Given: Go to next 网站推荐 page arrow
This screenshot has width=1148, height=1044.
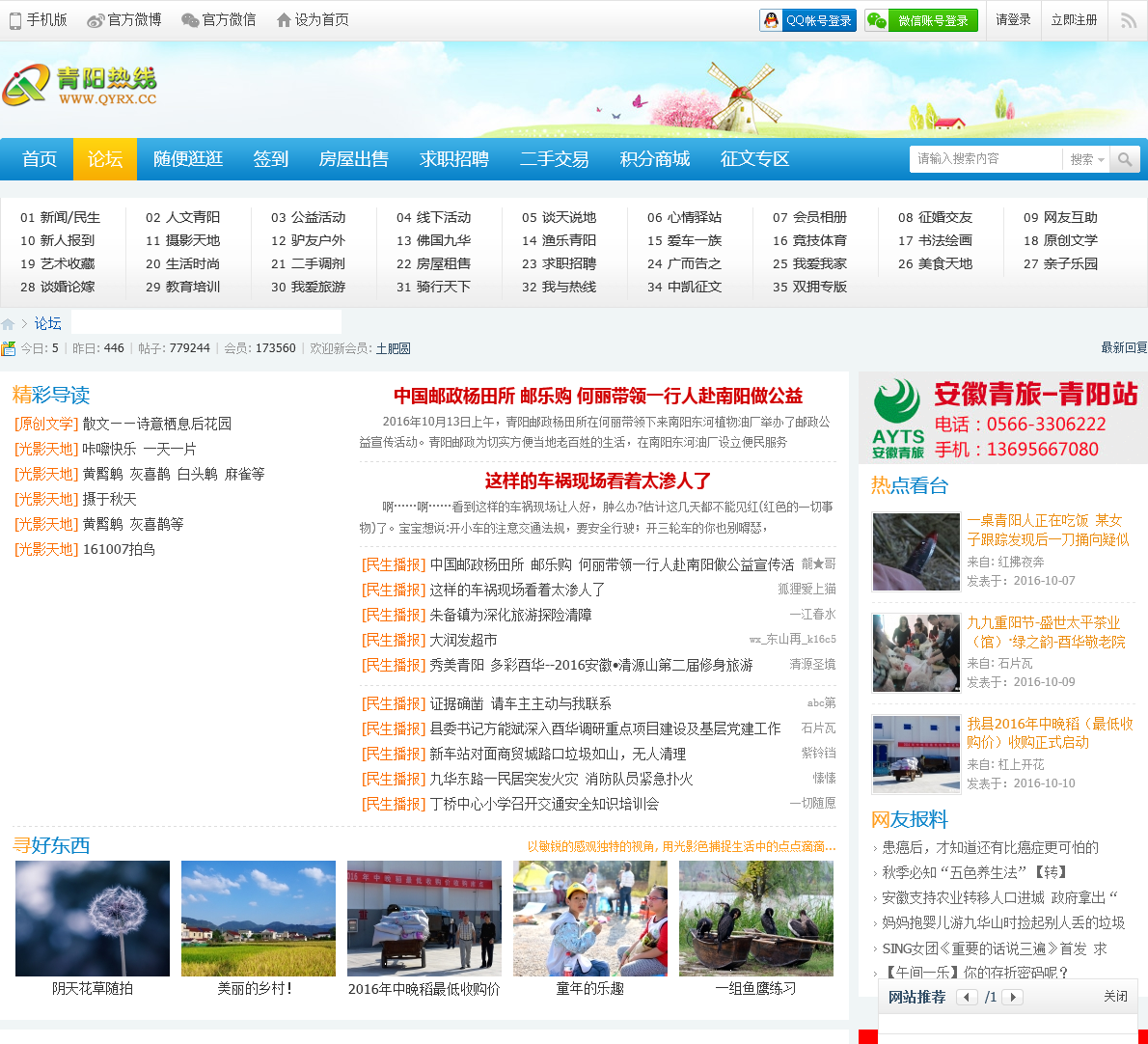Looking at the screenshot, I should point(1013,997).
